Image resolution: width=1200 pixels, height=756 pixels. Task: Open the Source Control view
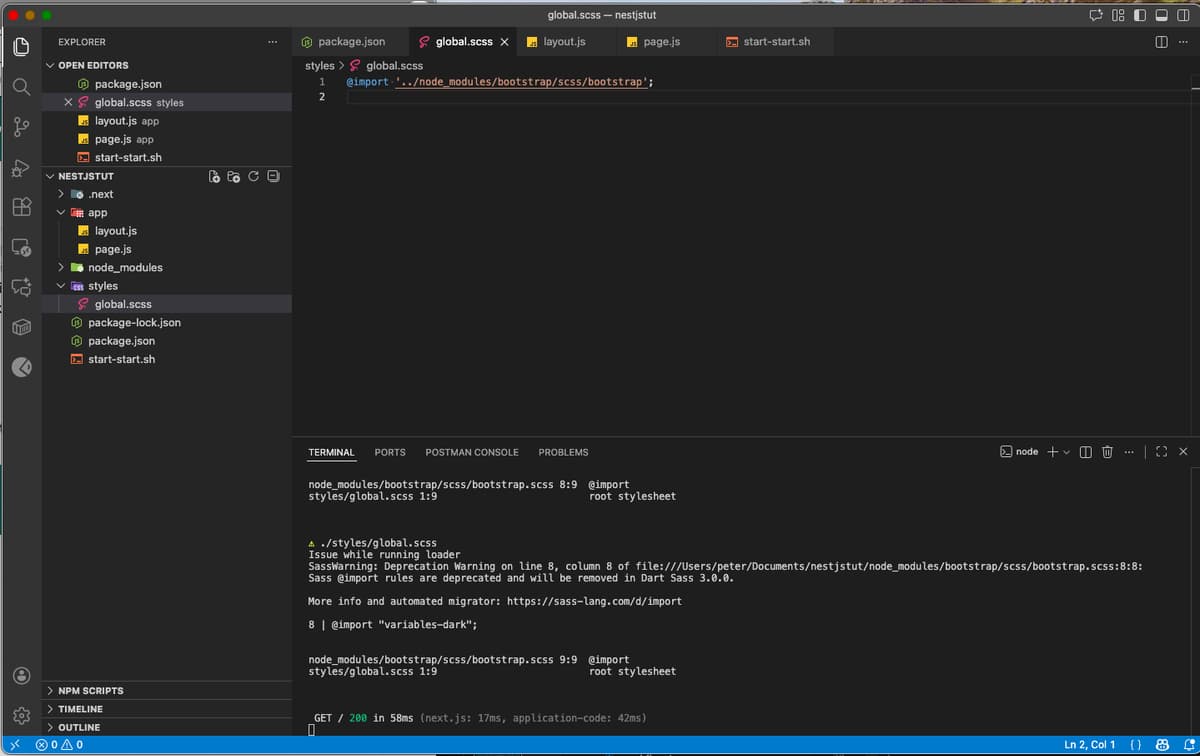pos(21,127)
